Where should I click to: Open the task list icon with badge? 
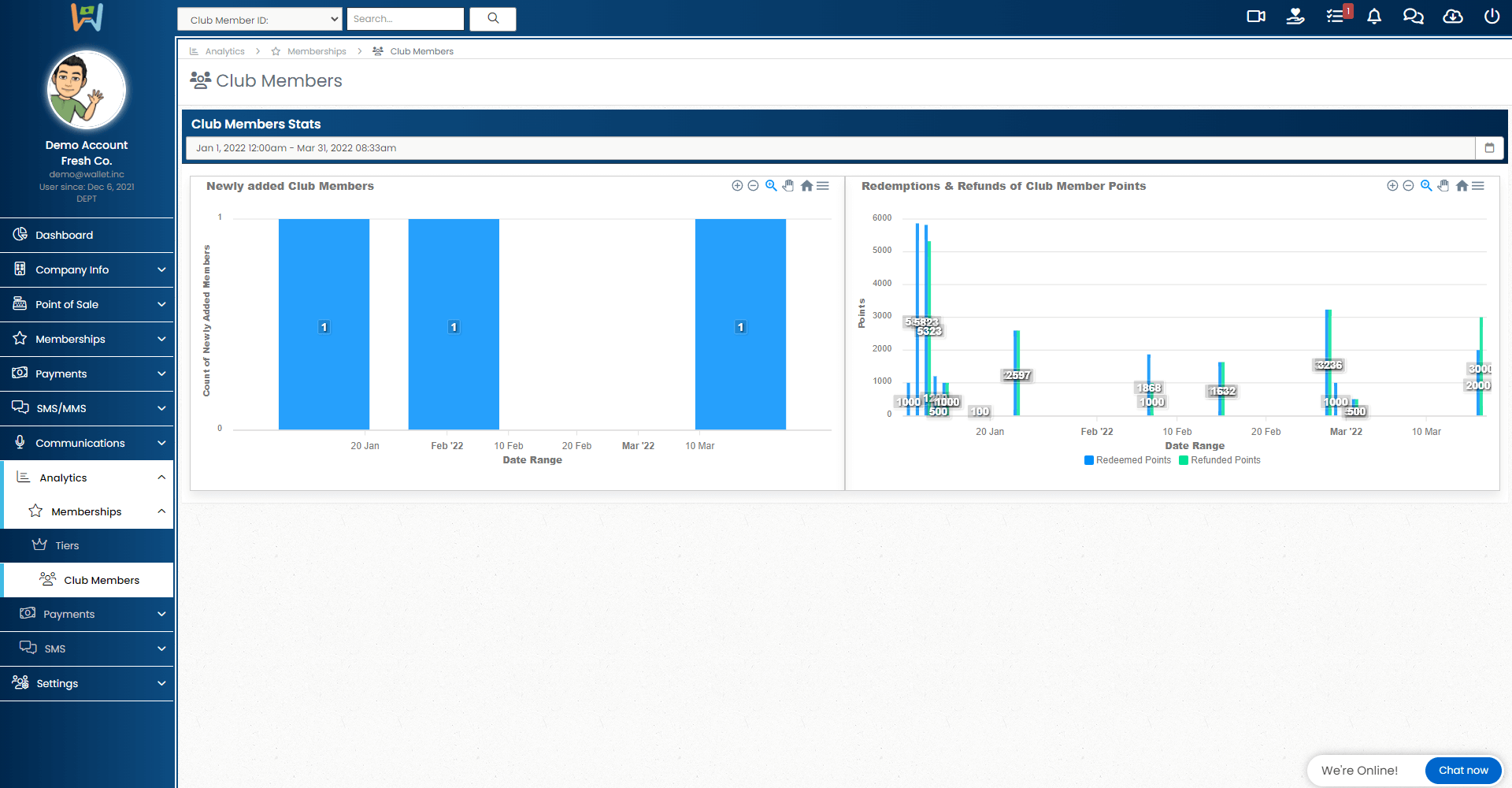(1336, 17)
